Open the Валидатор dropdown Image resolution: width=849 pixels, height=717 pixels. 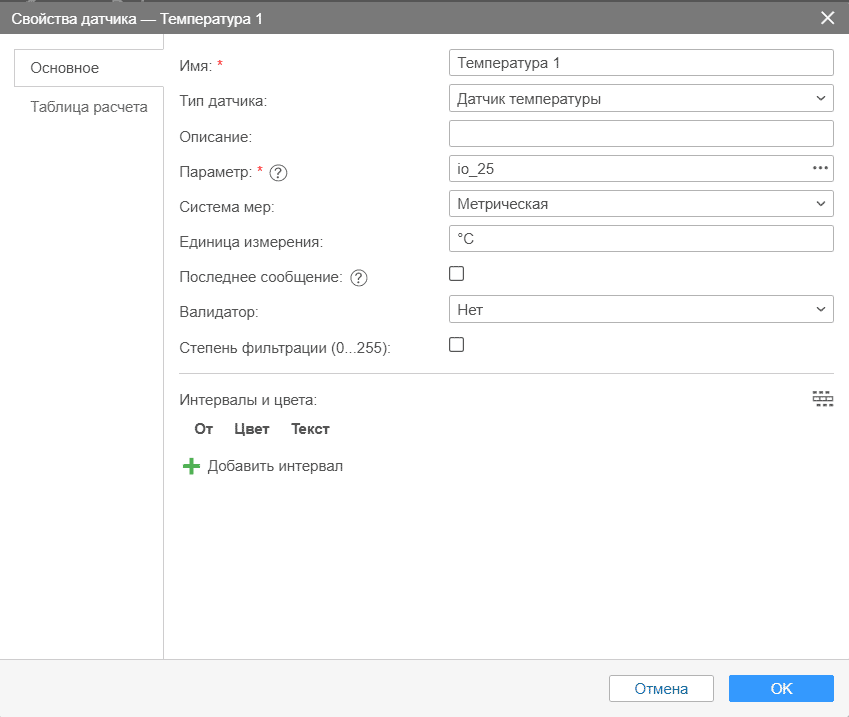641,309
